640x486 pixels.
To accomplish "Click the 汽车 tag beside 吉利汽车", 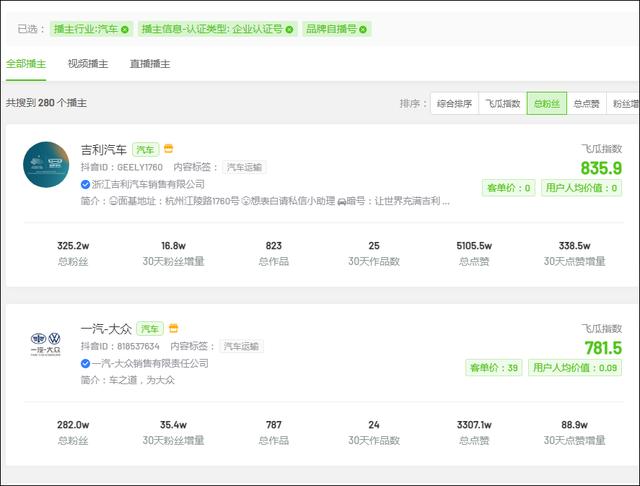I will 145,150.
